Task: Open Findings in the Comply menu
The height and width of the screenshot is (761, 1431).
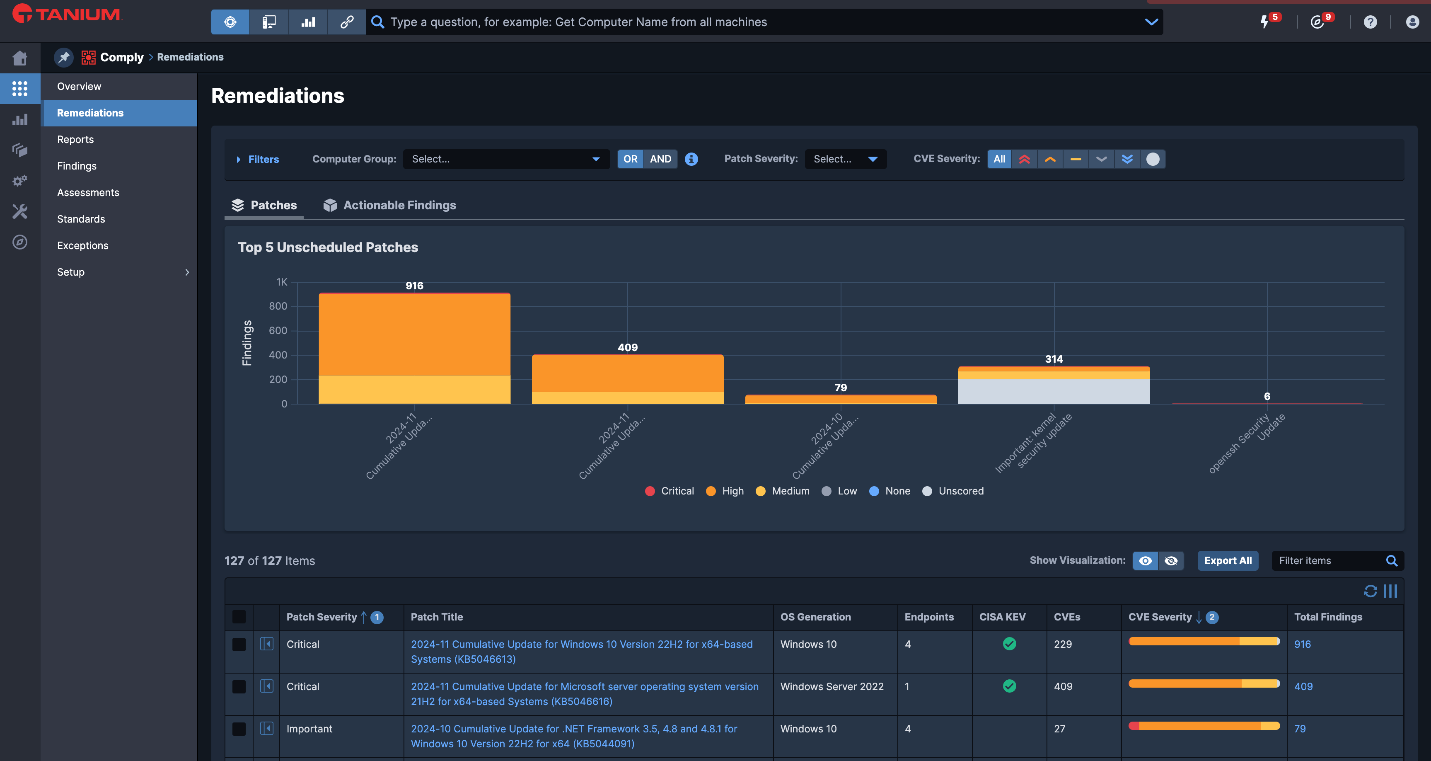Action: [x=120, y=166]
